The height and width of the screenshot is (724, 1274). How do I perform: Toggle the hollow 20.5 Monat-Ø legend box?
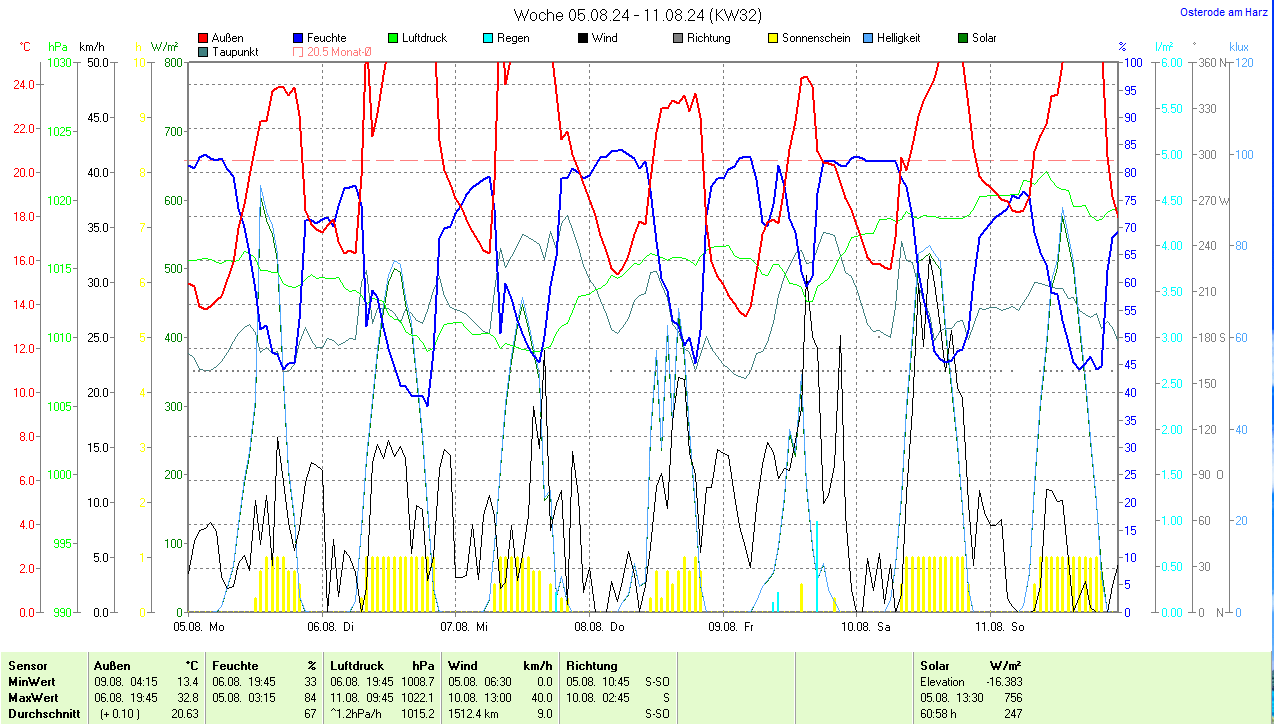click(298, 52)
